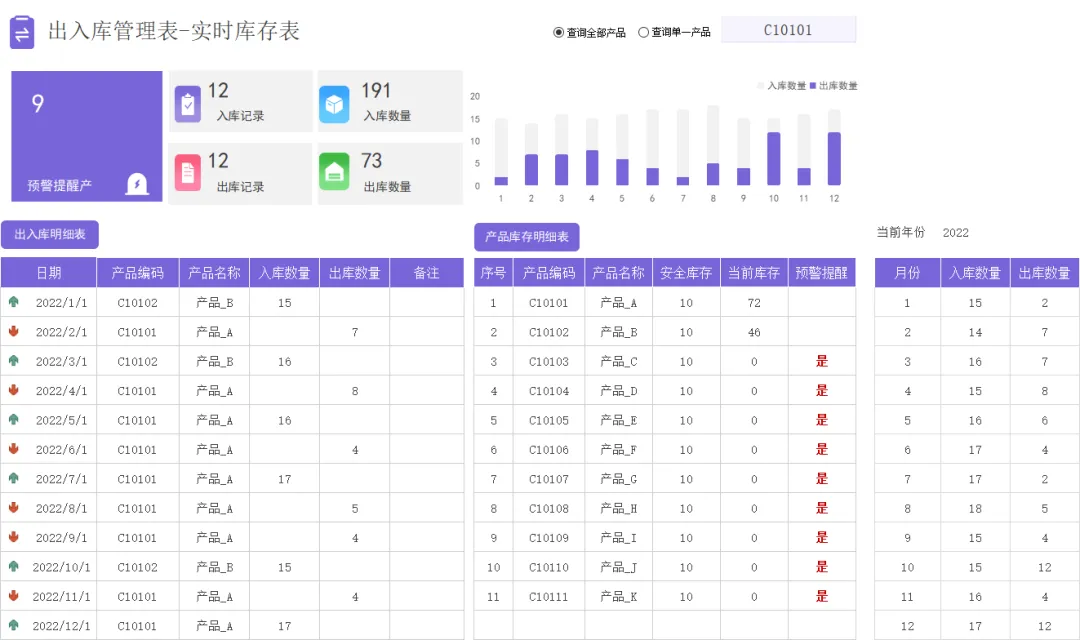
Task: Click red down arrow for 2022/11/1
Action: click(x=13, y=595)
